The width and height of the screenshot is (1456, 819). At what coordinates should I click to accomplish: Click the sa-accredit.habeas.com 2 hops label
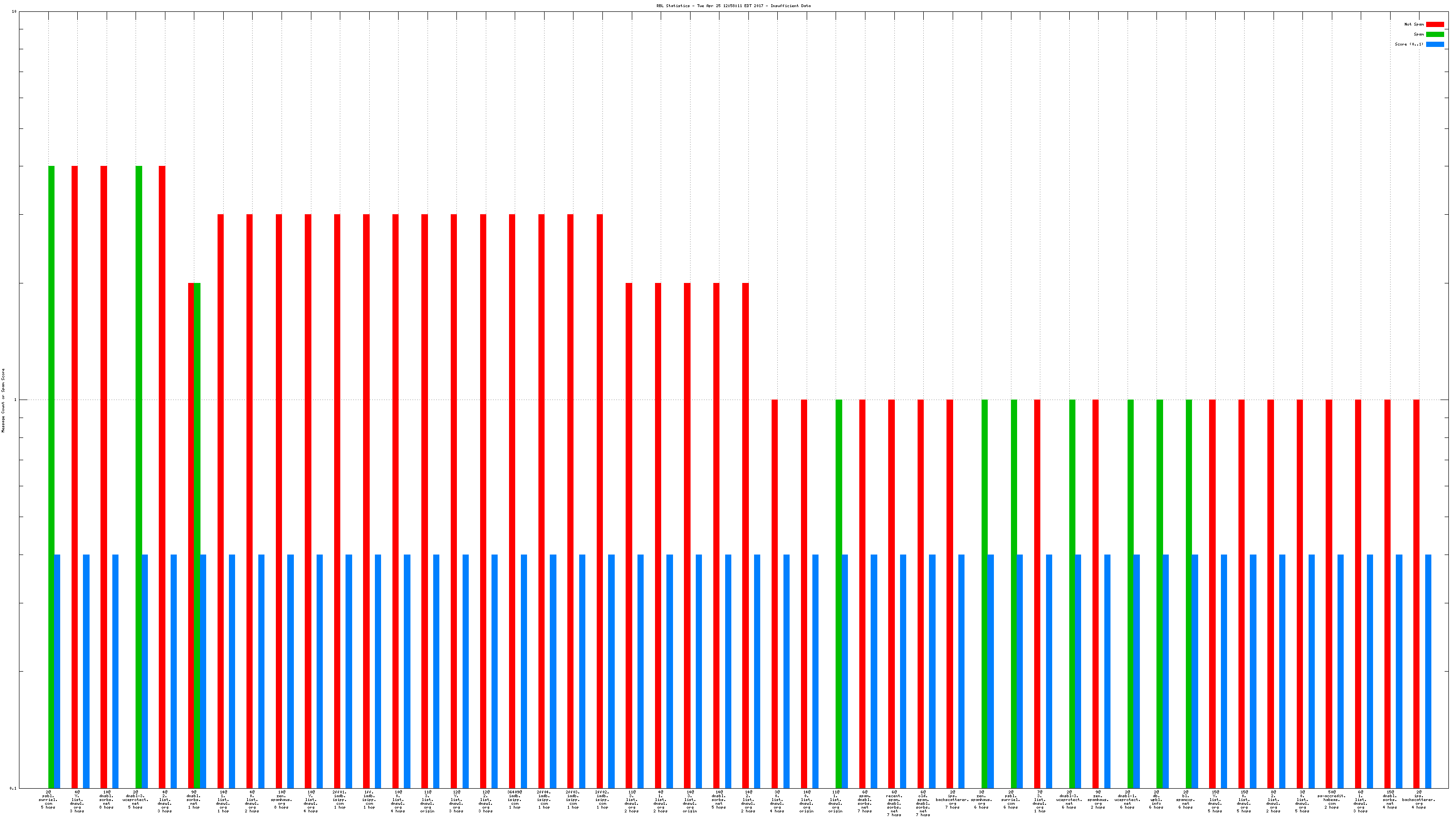pyautogui.click(x=1332, y=800)
